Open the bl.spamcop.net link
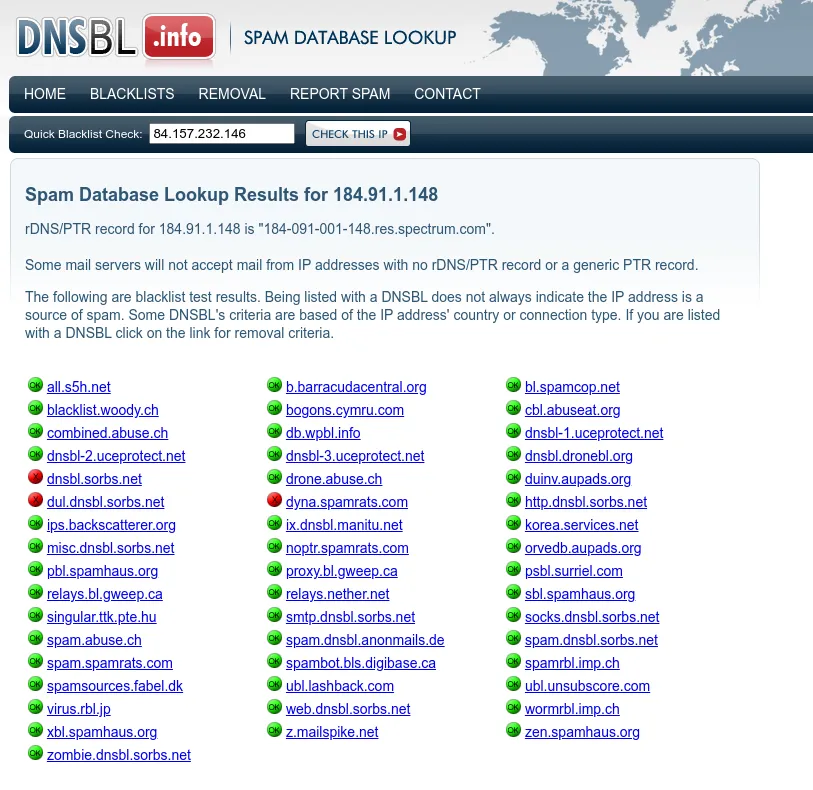This screenshot has height=790, width=813. [572, 387]
